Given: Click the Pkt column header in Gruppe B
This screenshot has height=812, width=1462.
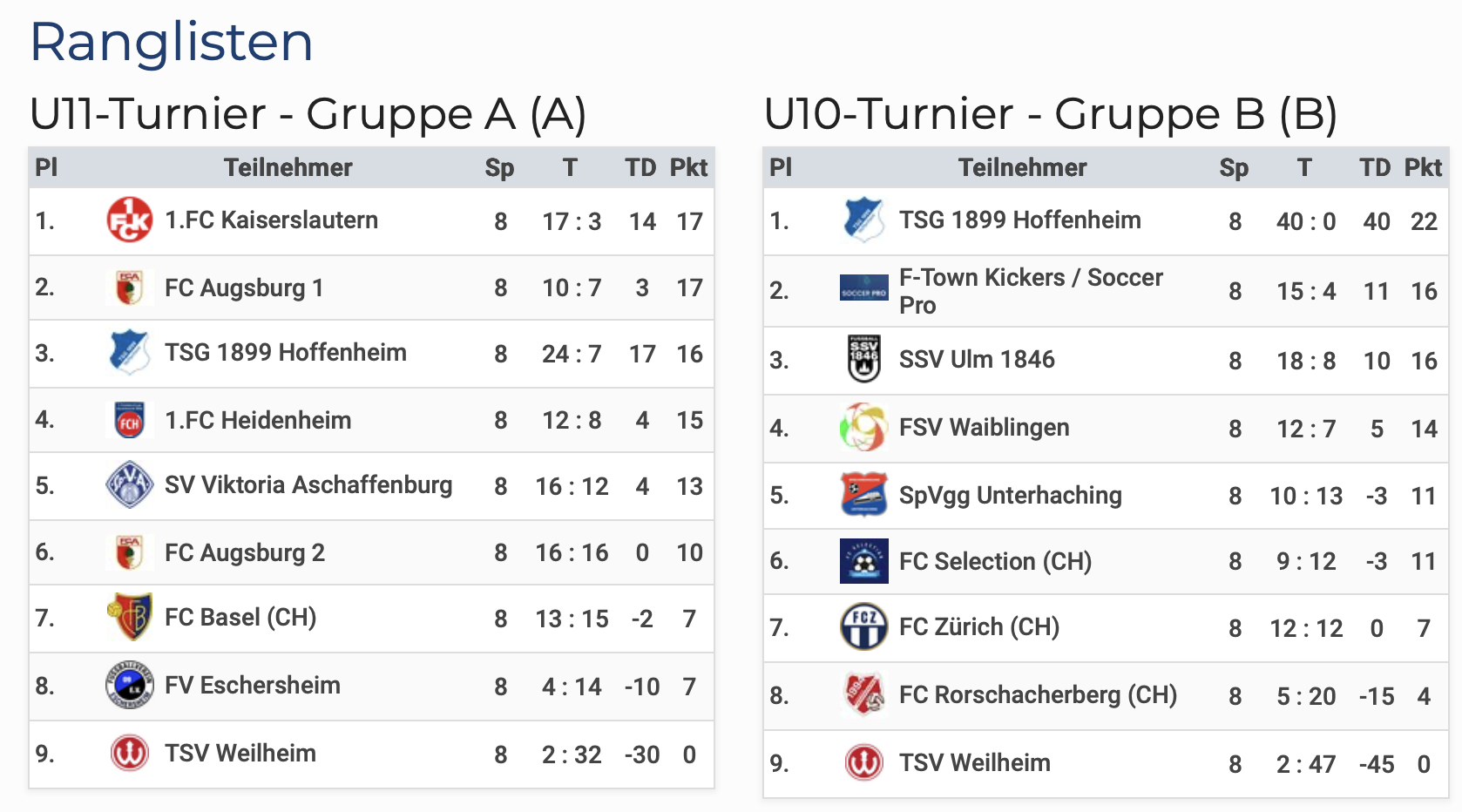Looking at the screenshot, I should click(x=1423, y=167).
